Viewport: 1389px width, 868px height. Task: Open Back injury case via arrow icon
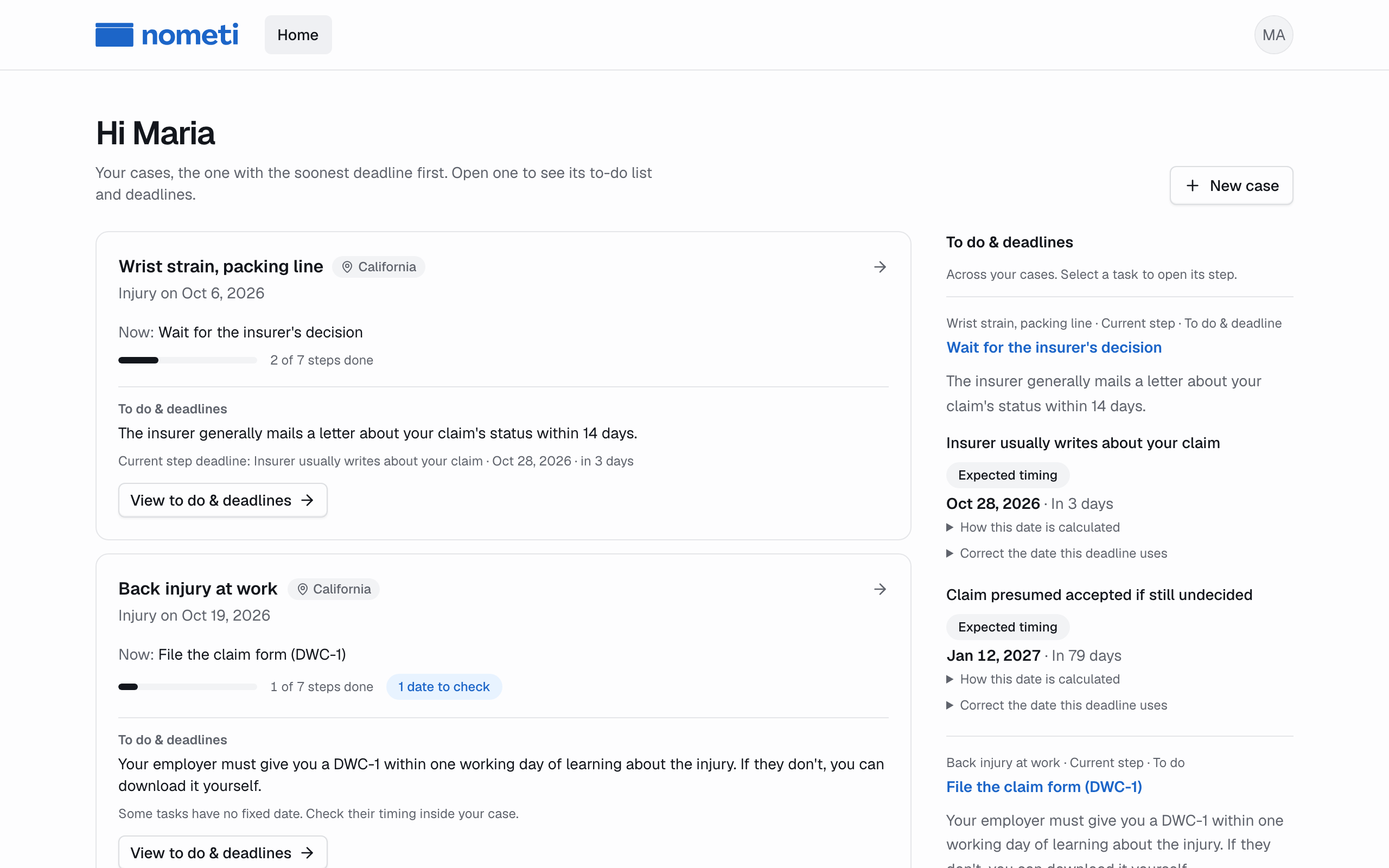click(880, 589)
